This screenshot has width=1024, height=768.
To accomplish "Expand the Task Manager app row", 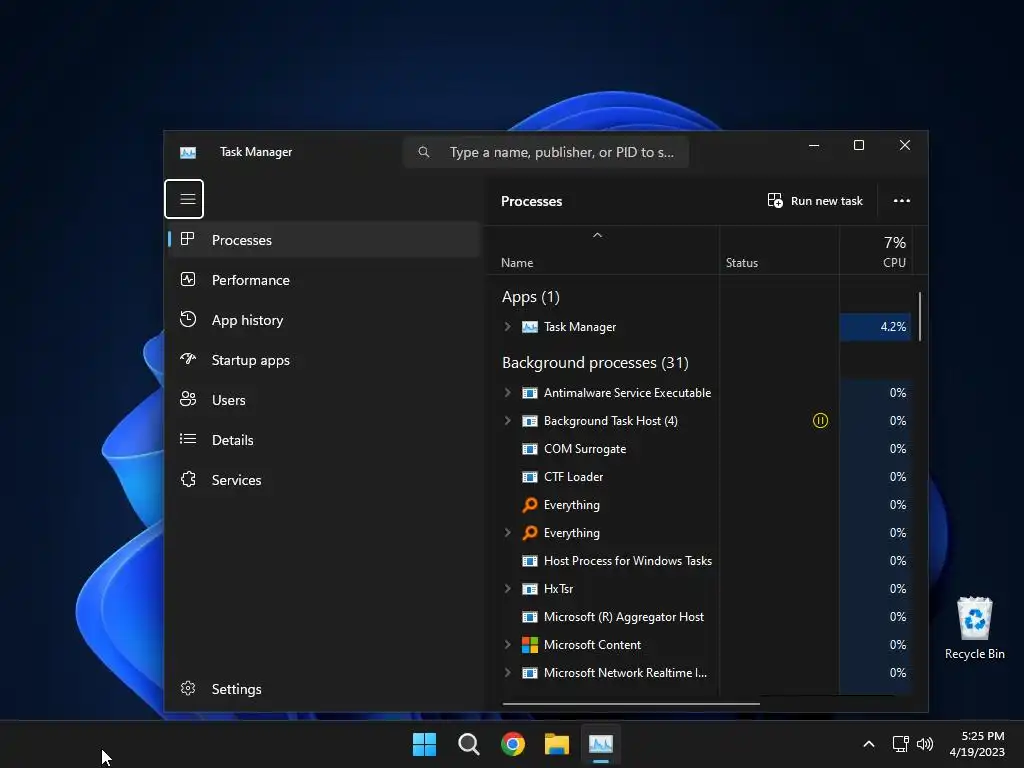I will [x=507, y=327].
